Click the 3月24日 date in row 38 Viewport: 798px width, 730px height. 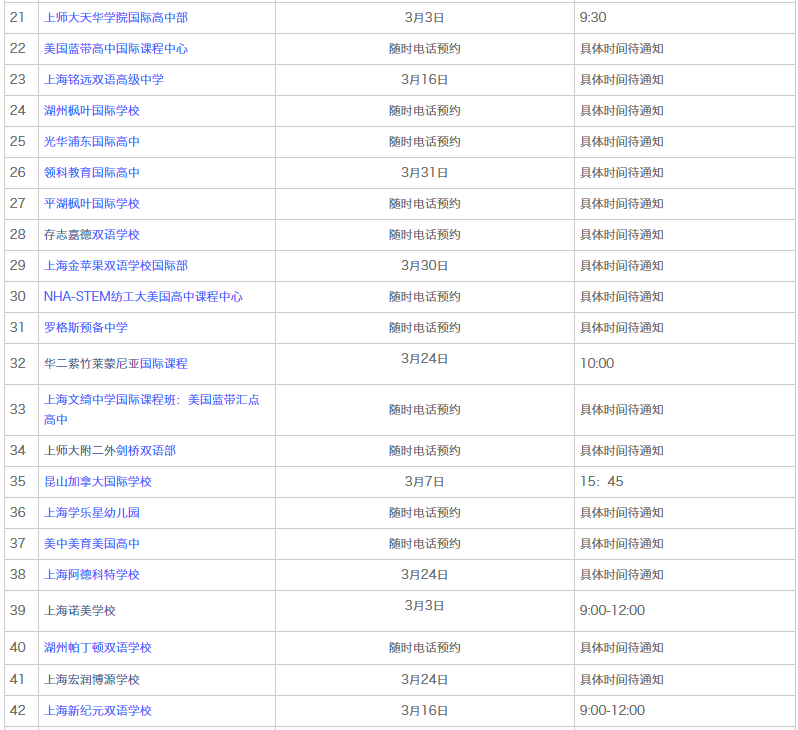424,575
